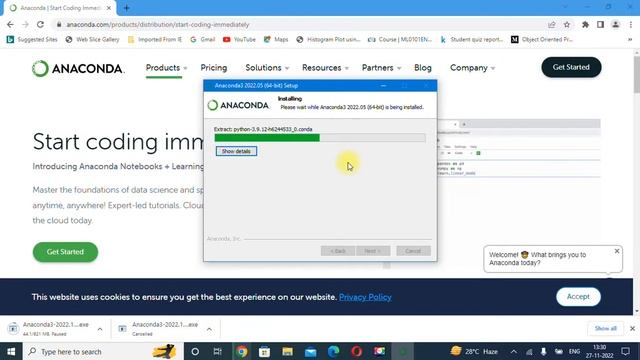The image size is (640, 360).
Task: Open Task View on the taskbar
Action: pyautogui.click(x=218, y=351)
